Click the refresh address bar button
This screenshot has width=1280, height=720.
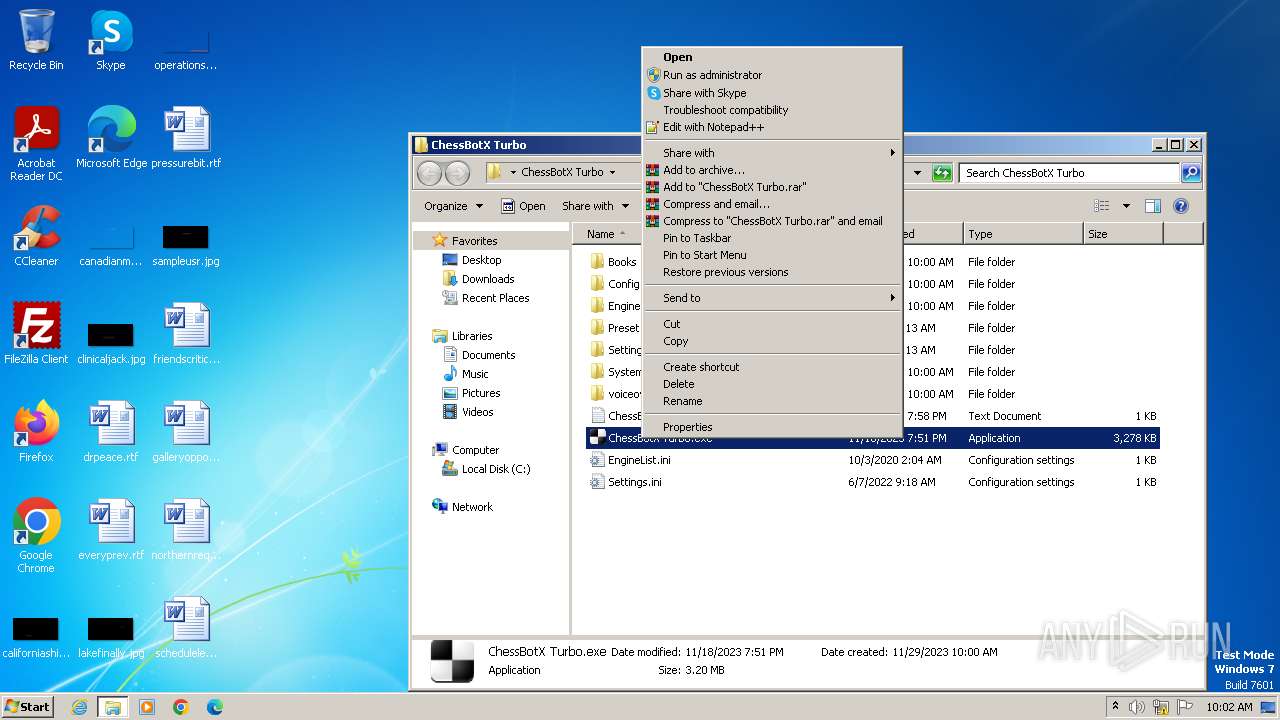942,172
